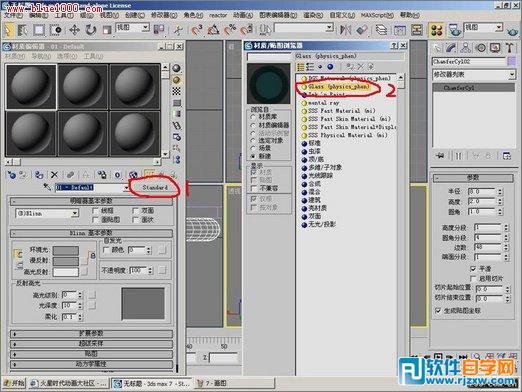Open the MAXScript menu
The width and height of the screenshot is (522, 392).
(x=377, y=15)
